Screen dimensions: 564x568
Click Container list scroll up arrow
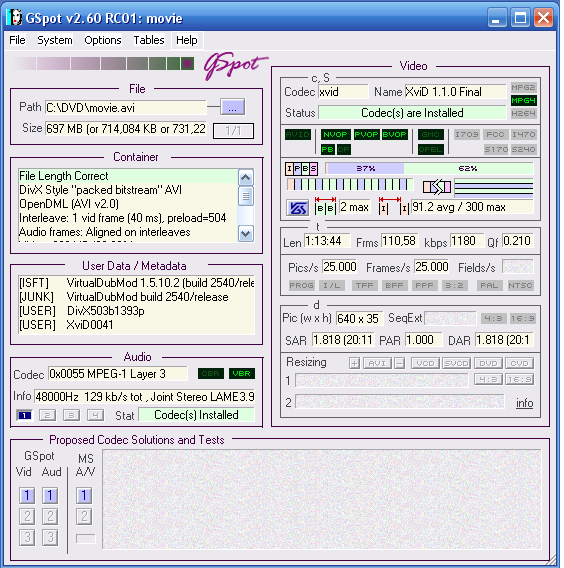tap(246, 178)
